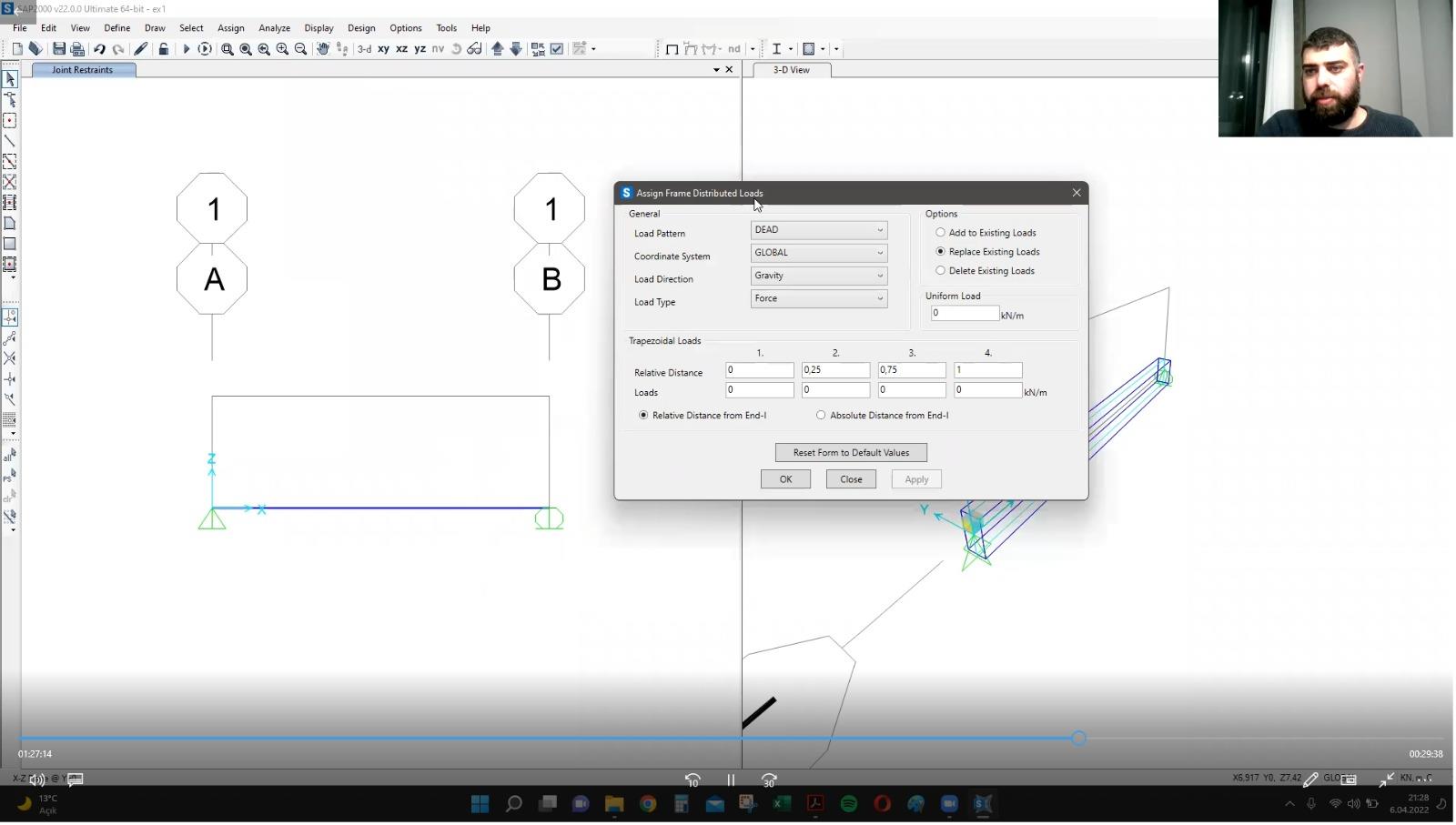Screen dimensions: 1456x825
Task: Switch to the 3-D View tab
Action: click(x=791, y=70)
